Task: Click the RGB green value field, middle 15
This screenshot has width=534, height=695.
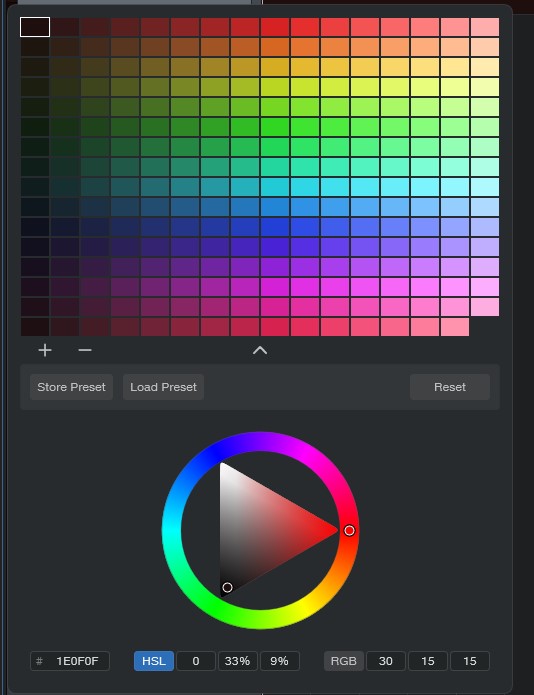Action: 428,661
